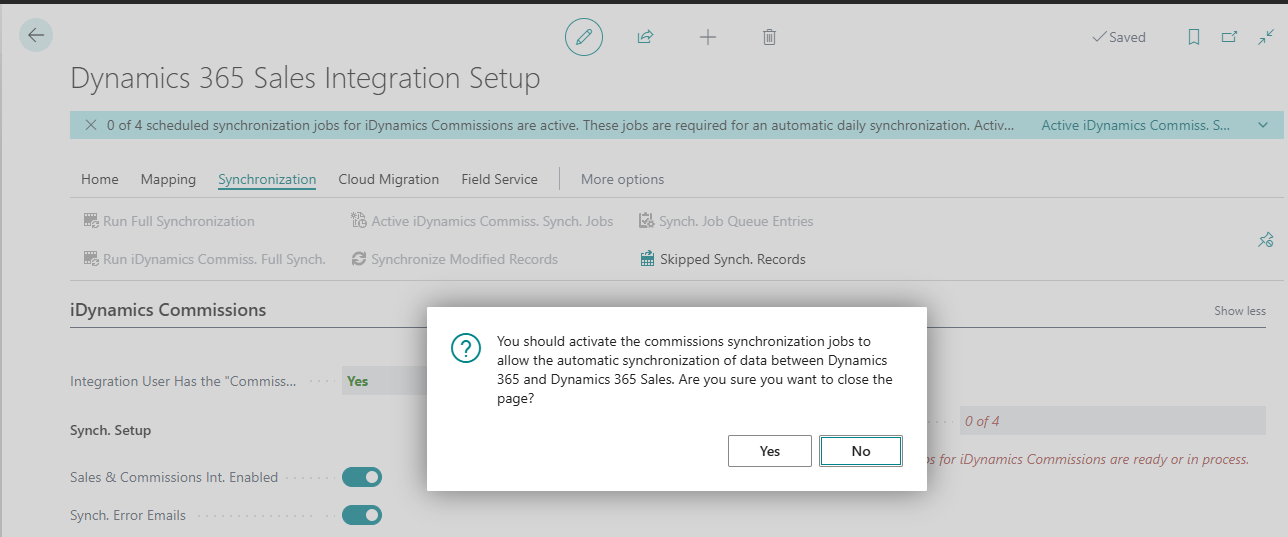Screen dimensions: 1288x537
Task: Toggle Synch. Error Emails switch
Action: coord(362,515)
